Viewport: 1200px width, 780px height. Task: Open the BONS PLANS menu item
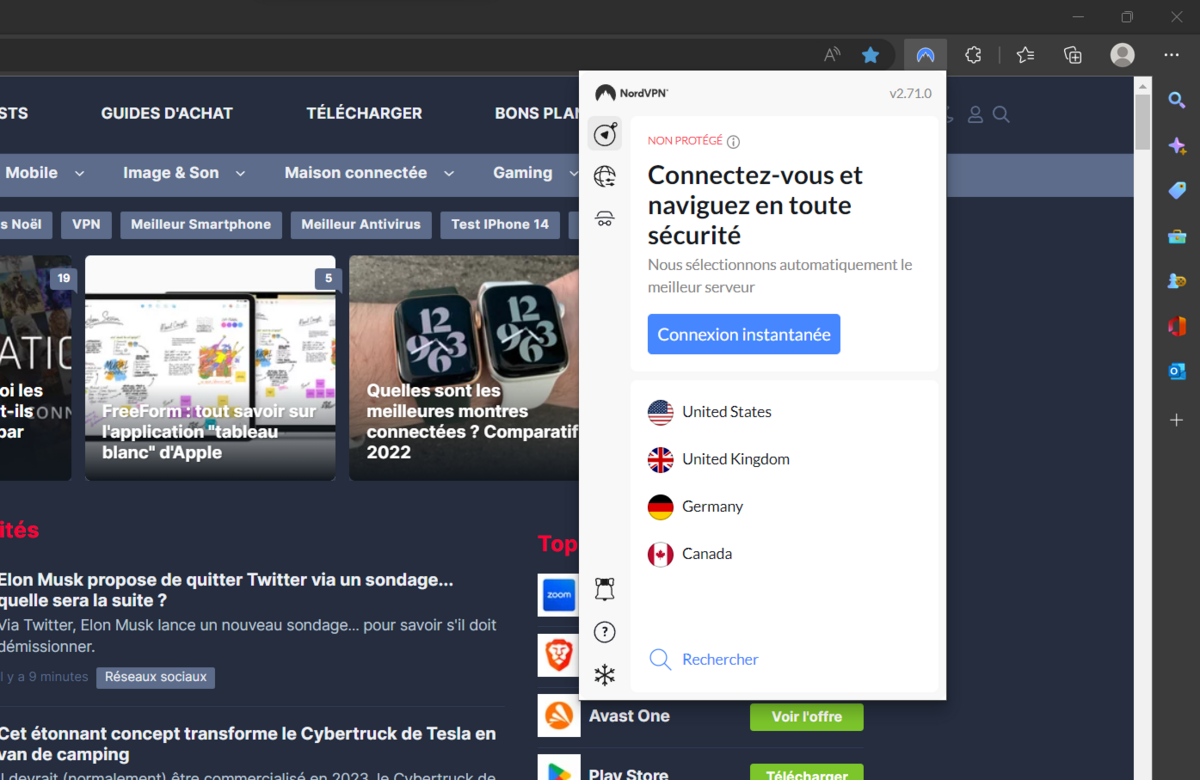coord(537,113)
